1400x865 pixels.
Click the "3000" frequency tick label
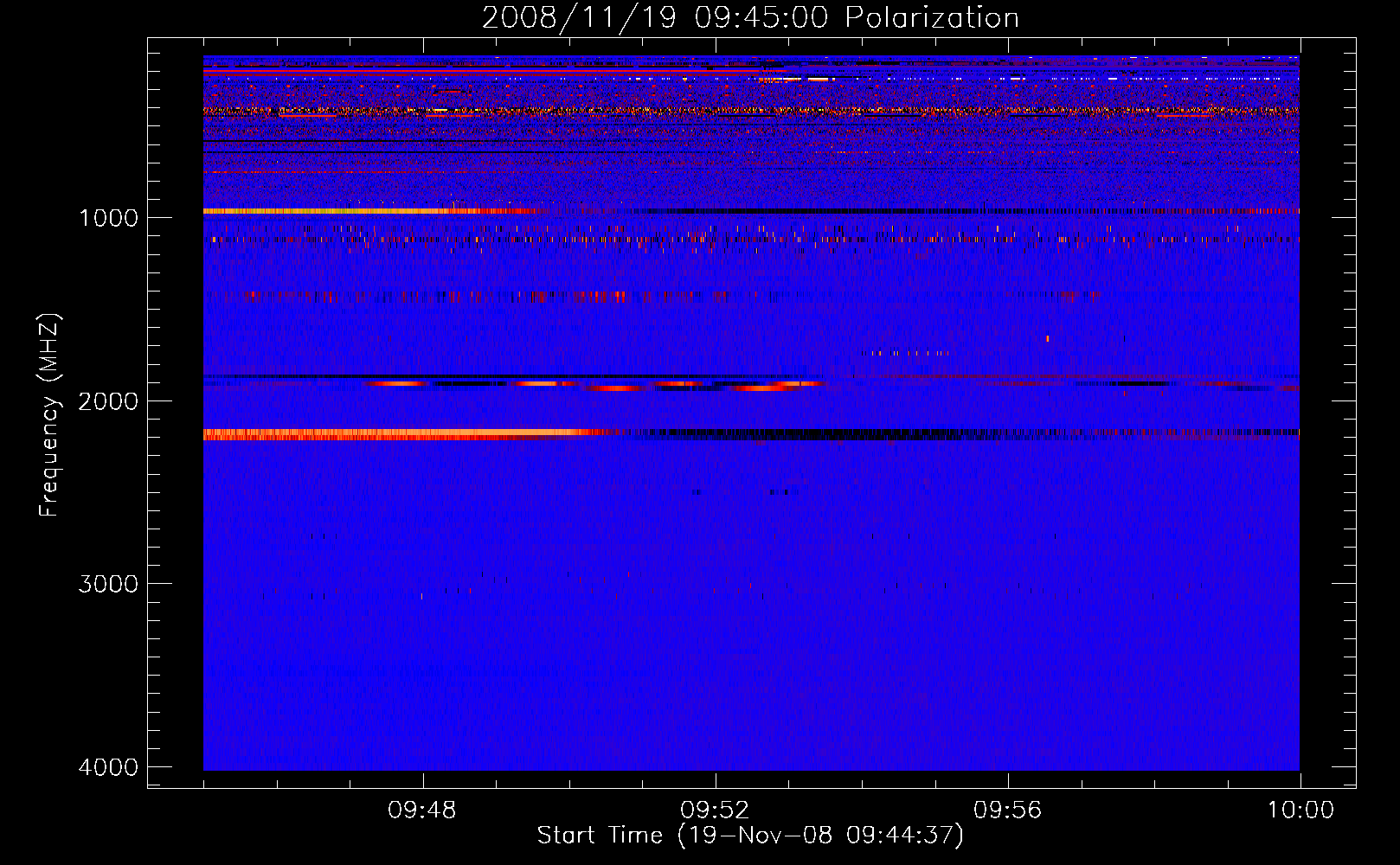tap(108, 584)
